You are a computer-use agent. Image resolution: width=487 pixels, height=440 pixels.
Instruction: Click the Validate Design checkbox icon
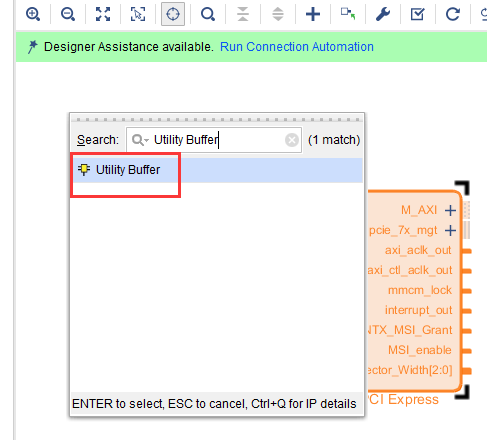point(418,14)
